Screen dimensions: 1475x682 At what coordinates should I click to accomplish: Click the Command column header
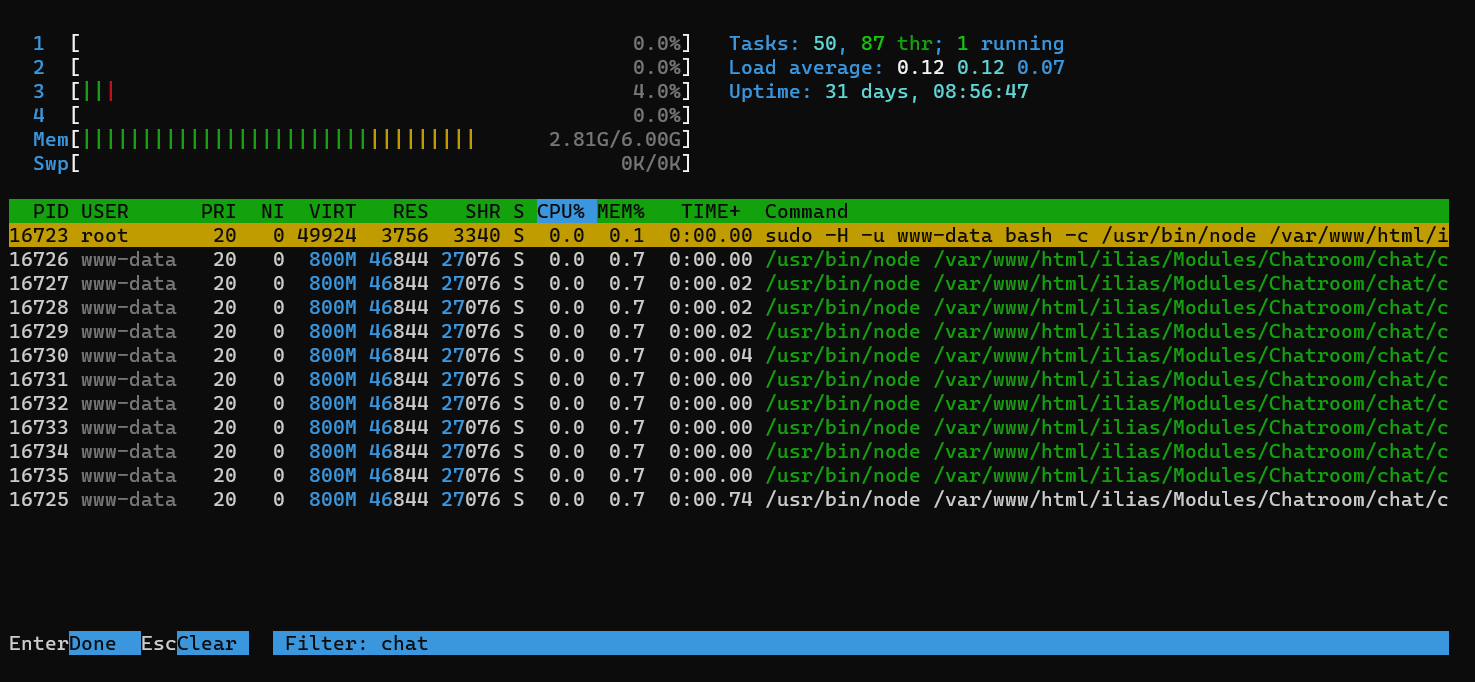coord(806,211)
